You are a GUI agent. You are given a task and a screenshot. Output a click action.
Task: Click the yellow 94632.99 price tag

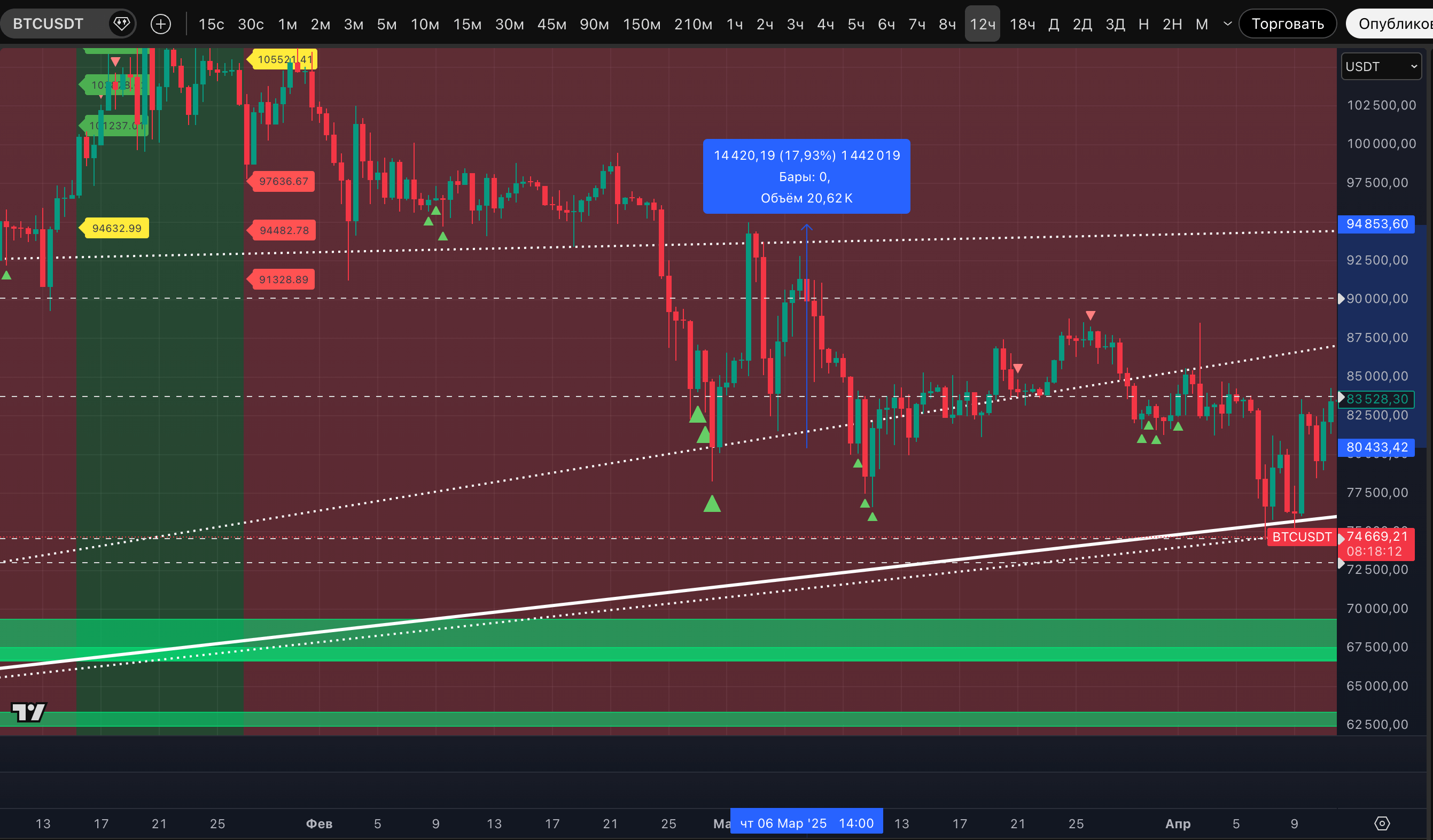[116, 228]
